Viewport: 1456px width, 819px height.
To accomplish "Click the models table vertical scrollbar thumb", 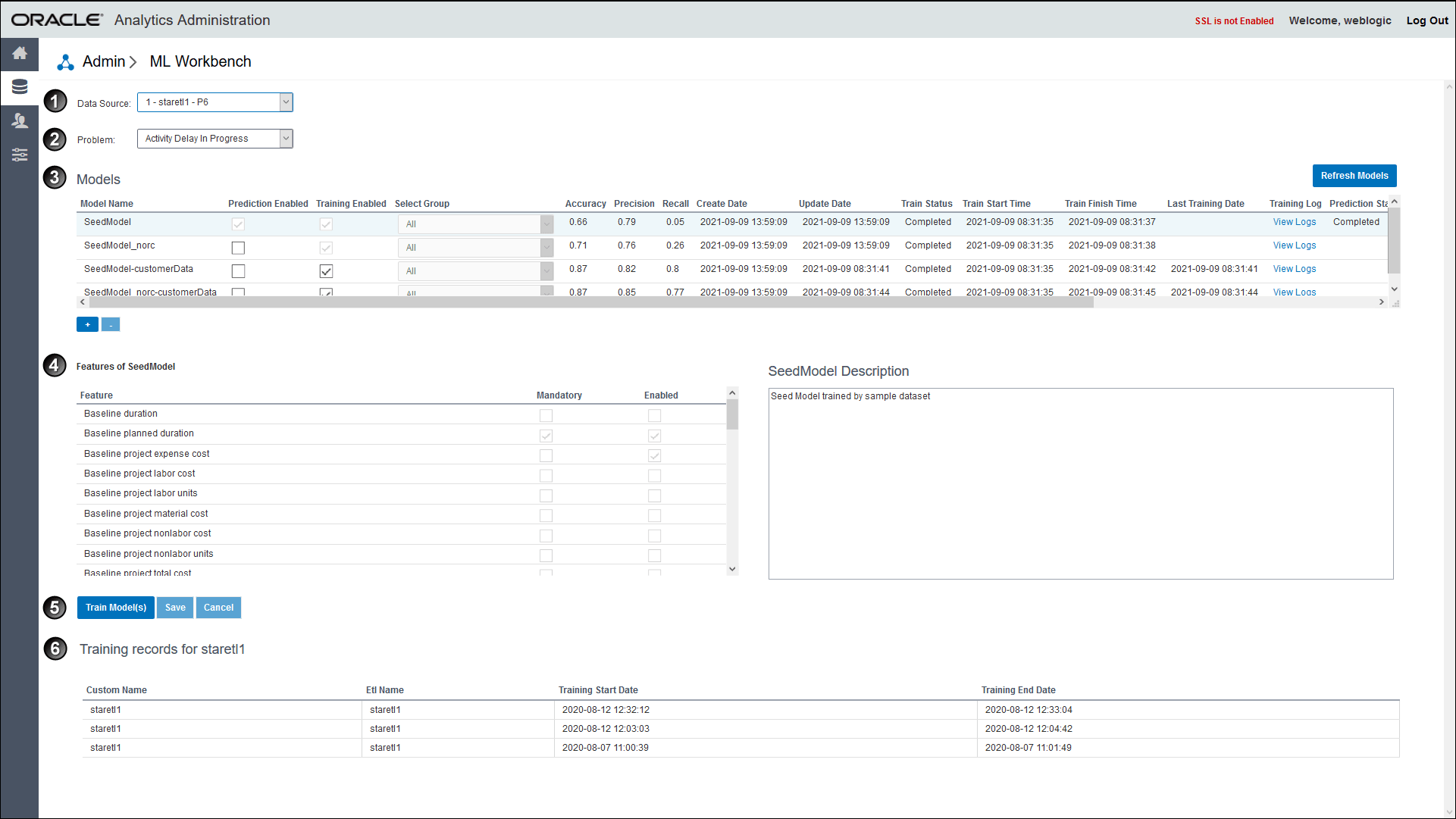I will pos(1394,240).
